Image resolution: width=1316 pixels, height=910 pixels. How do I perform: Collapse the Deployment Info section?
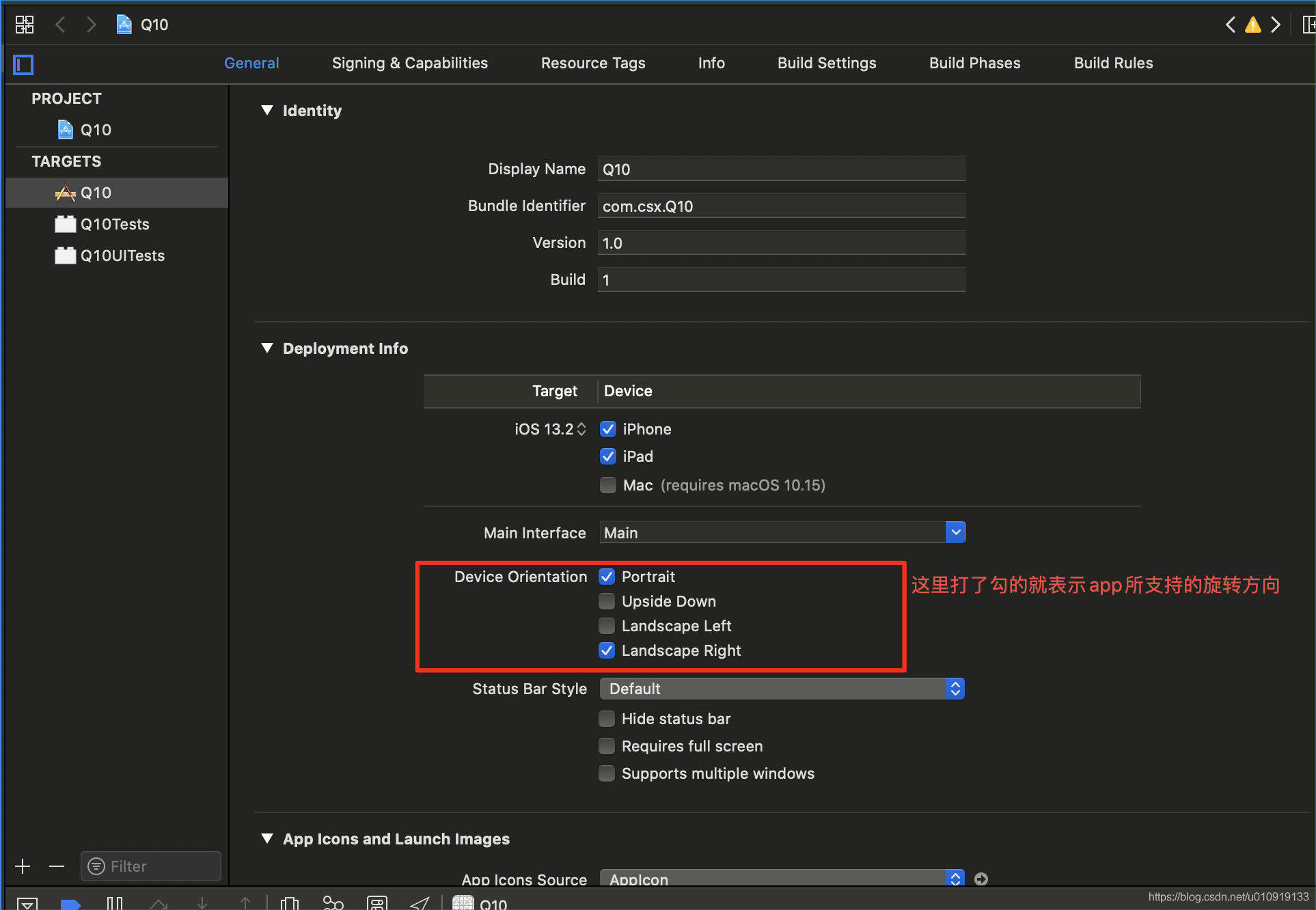click(x=267, y=348)
